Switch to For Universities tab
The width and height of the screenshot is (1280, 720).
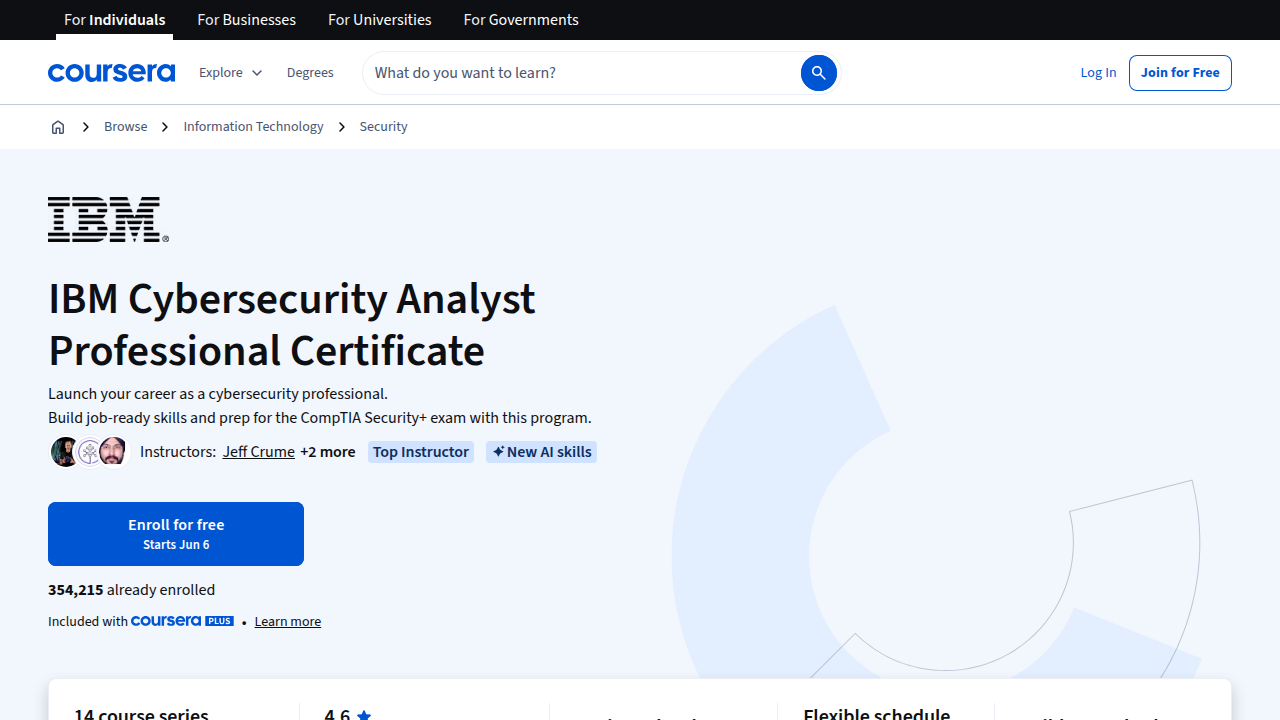coord(380,20)
